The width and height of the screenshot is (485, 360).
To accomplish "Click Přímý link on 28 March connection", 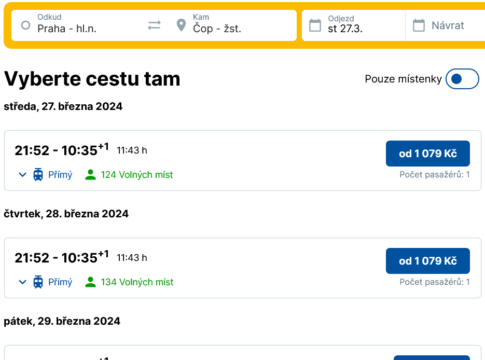I will pyautogui.click(x=60, y=282).
